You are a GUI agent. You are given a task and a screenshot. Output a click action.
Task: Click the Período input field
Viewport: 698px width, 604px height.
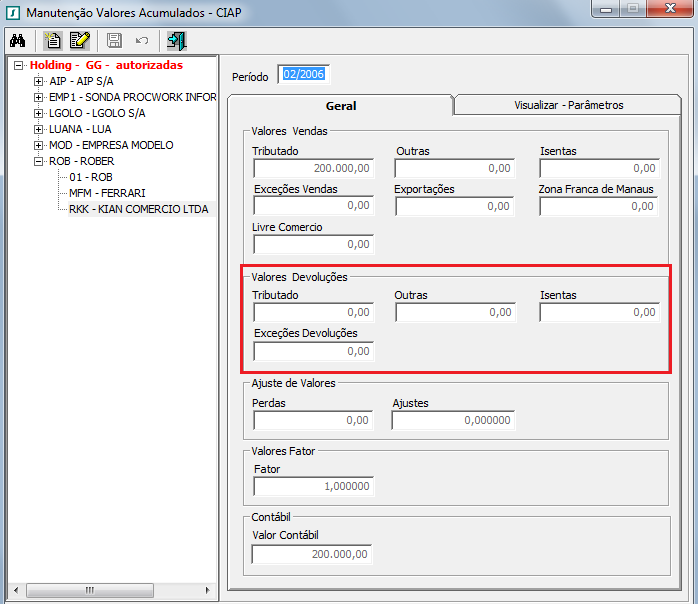(x=304, y=75)
